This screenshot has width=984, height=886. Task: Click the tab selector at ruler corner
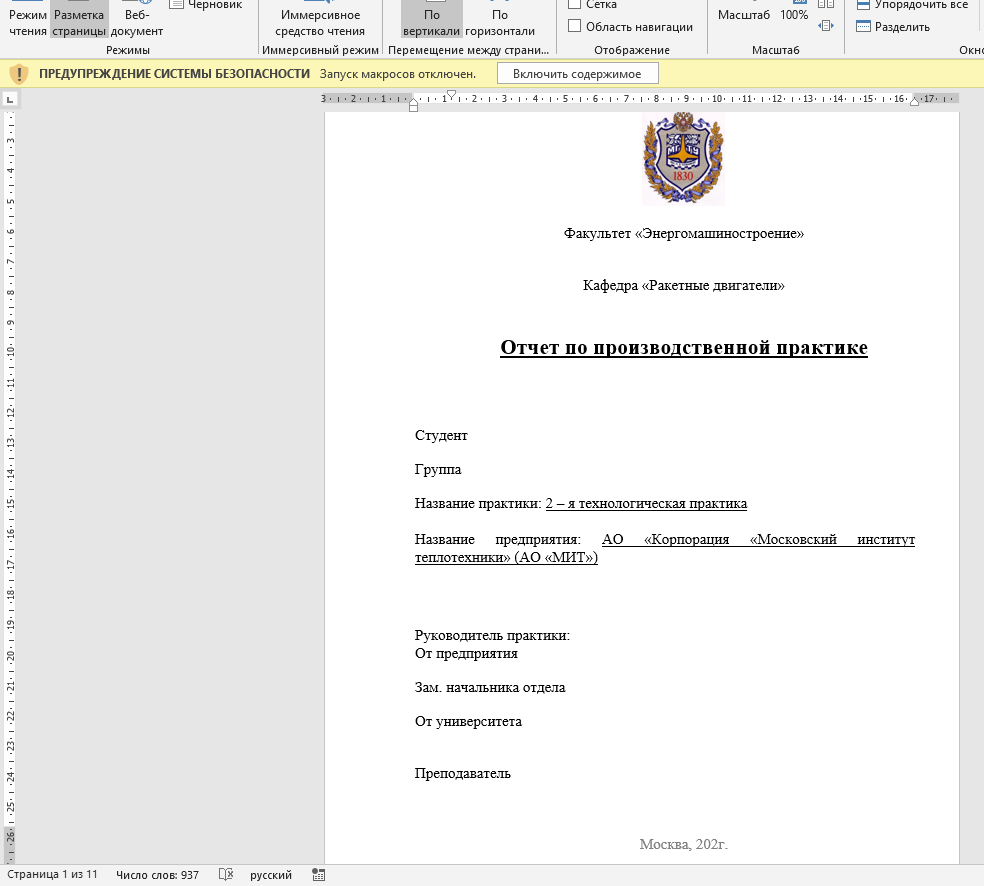tap(9, 99)
